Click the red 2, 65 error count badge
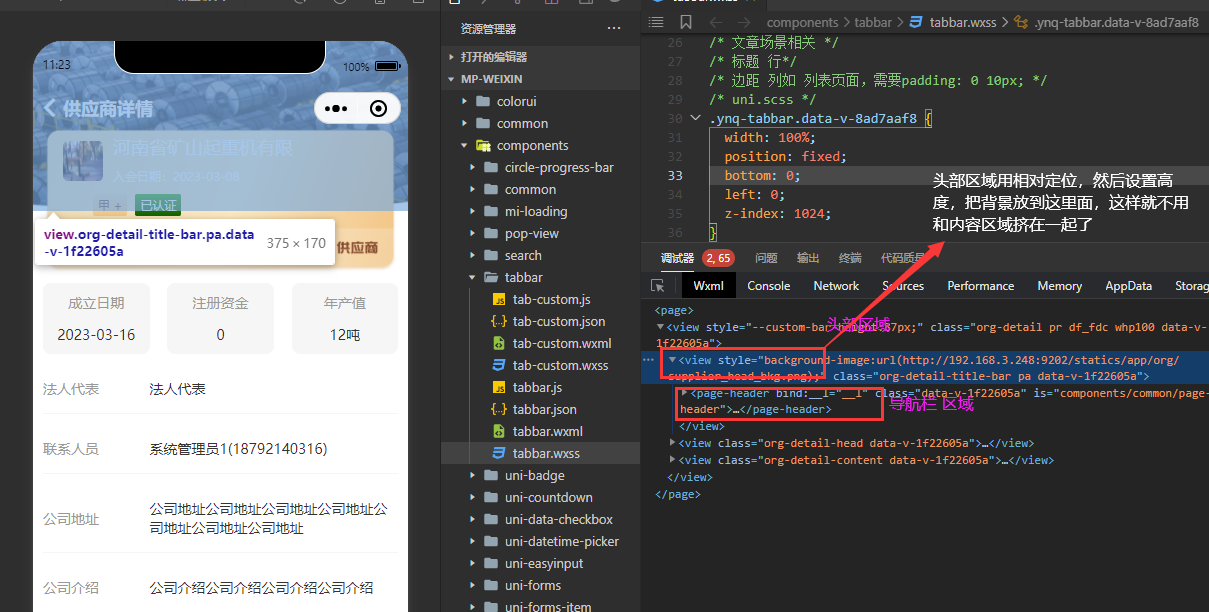The height and width of the screenshot is (612, 1209). tap(717, 258)
